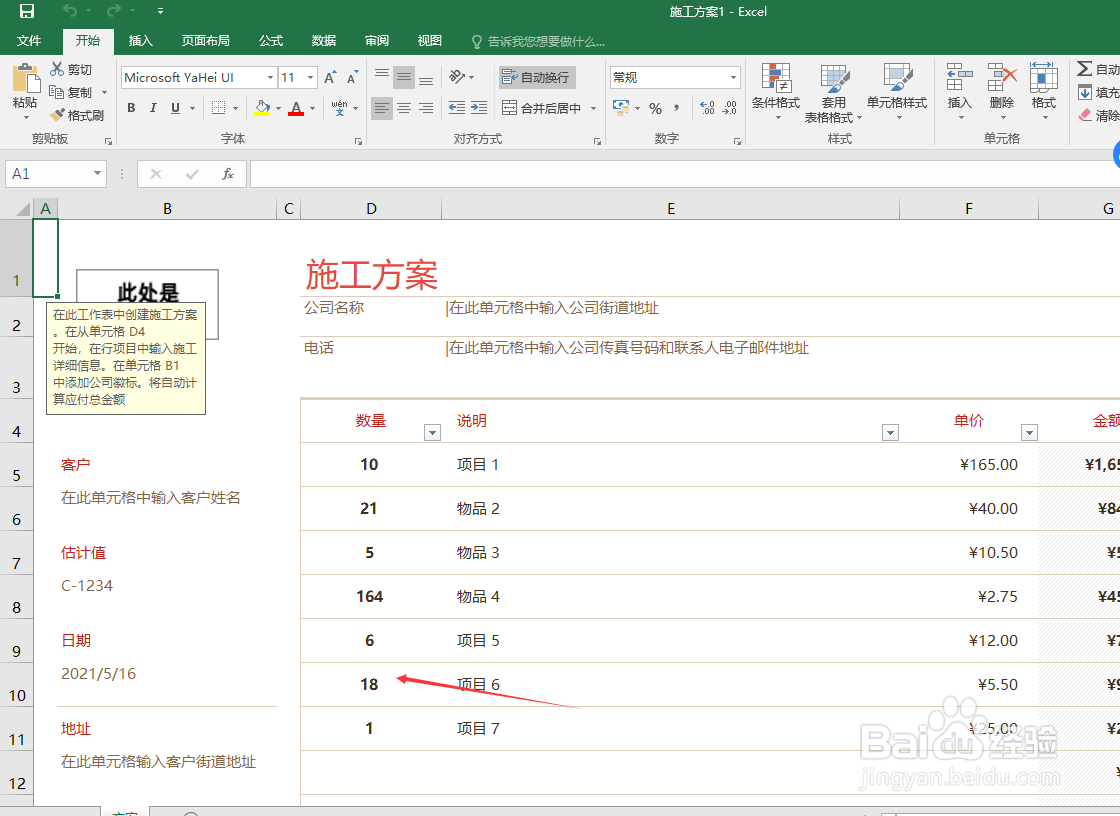Image resolution: width=1120 pixels, height=816 pixels.
Task: Select the Format Painter brush
Action: pyautogui.click(x=57, y=114)
